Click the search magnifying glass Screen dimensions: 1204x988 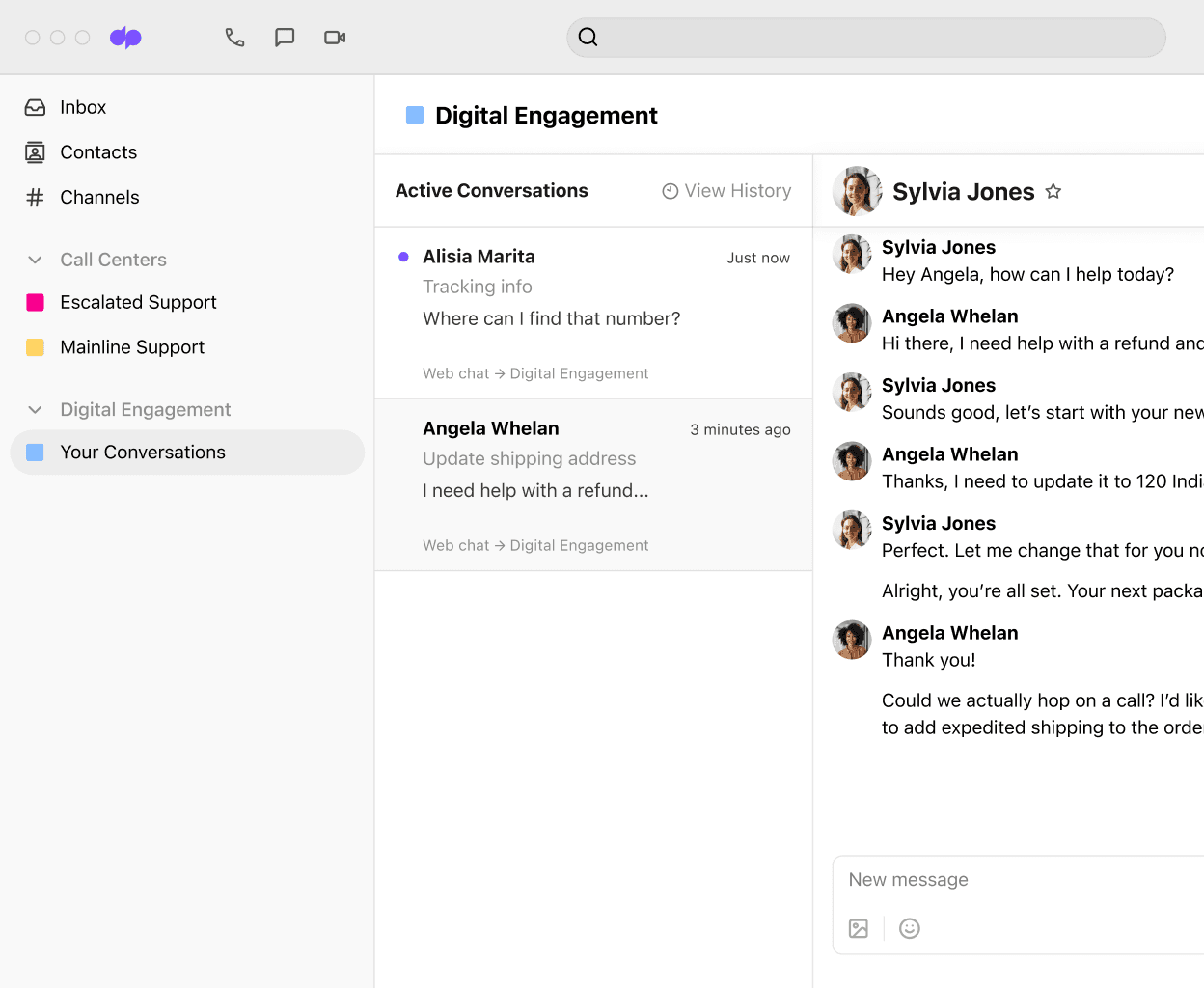click(588, 37)
